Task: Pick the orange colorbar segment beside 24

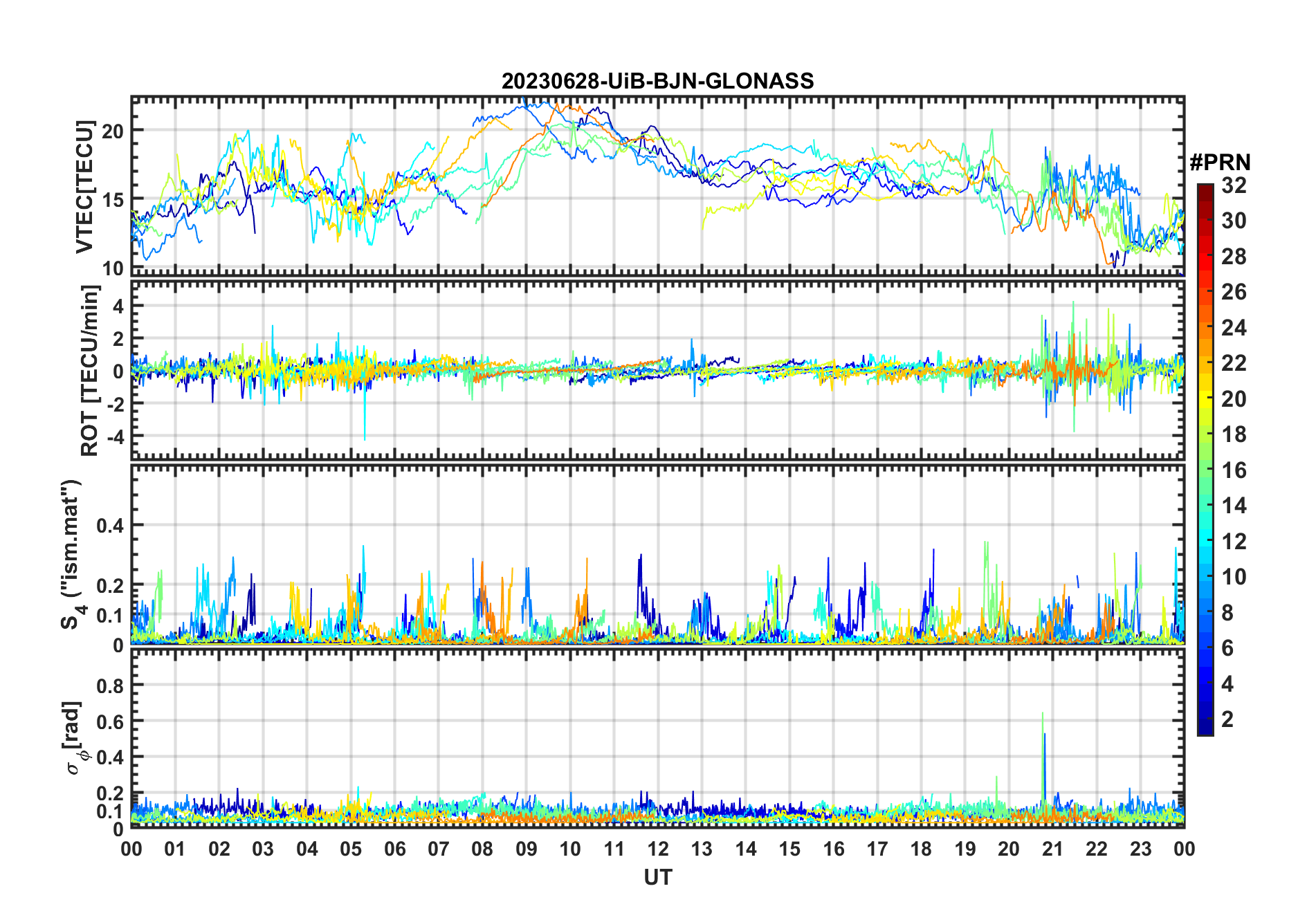Action: (1205, 328)
